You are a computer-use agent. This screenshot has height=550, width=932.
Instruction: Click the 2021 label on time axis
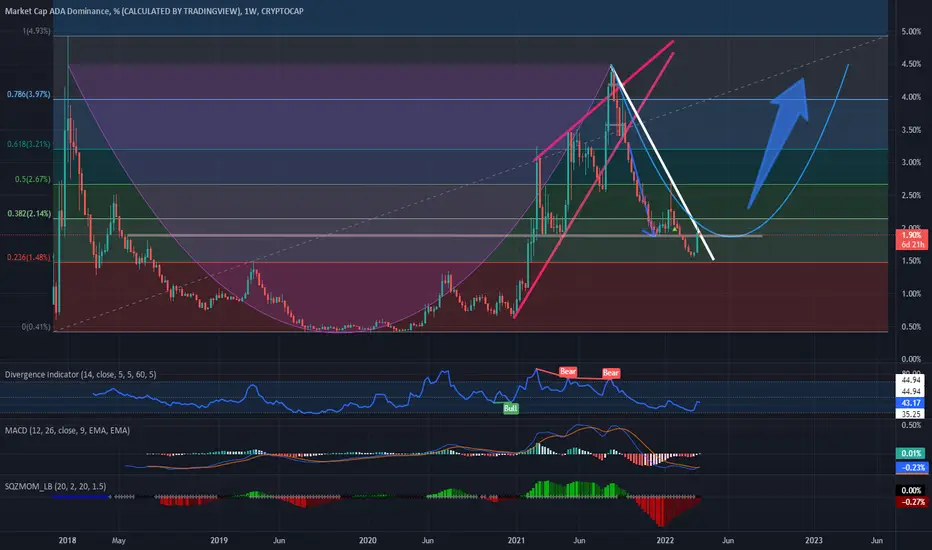[516, 540]
